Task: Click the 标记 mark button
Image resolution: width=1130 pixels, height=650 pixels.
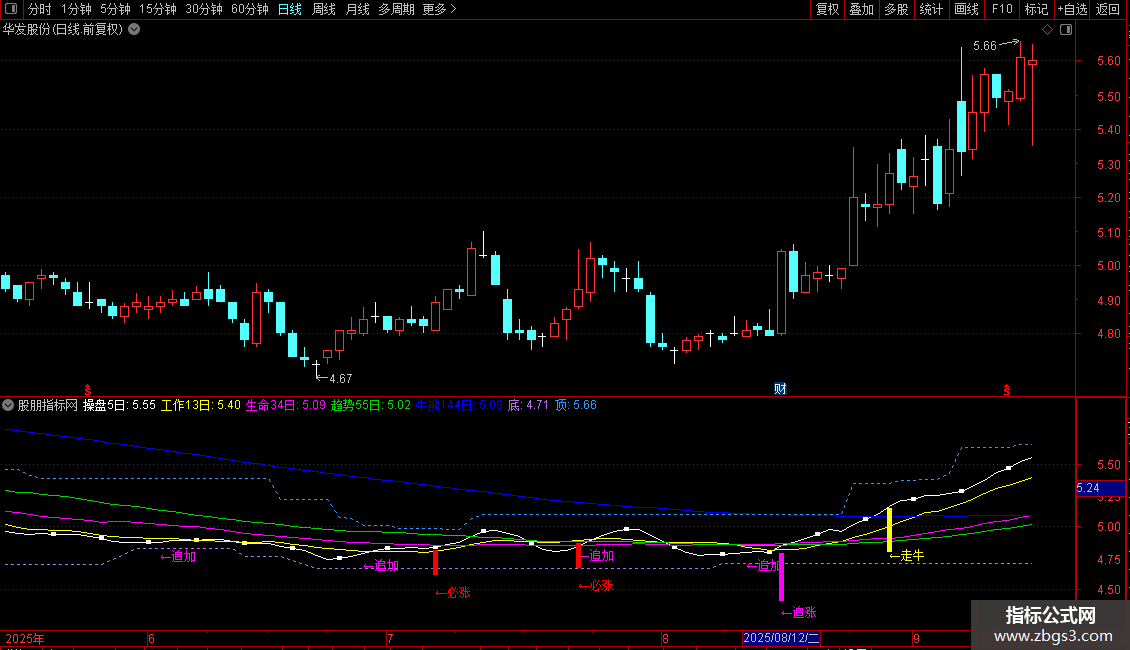Action: point(1036,9)
